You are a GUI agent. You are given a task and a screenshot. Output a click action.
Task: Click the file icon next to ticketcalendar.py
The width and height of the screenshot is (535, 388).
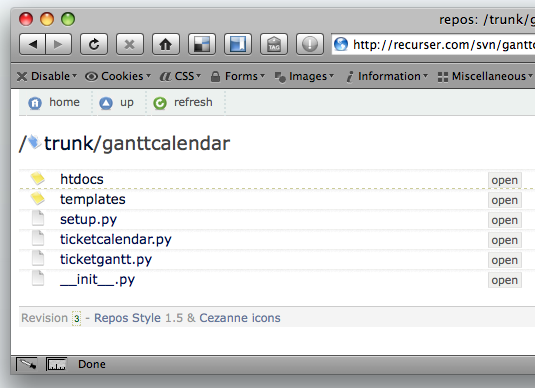[38, 238]
